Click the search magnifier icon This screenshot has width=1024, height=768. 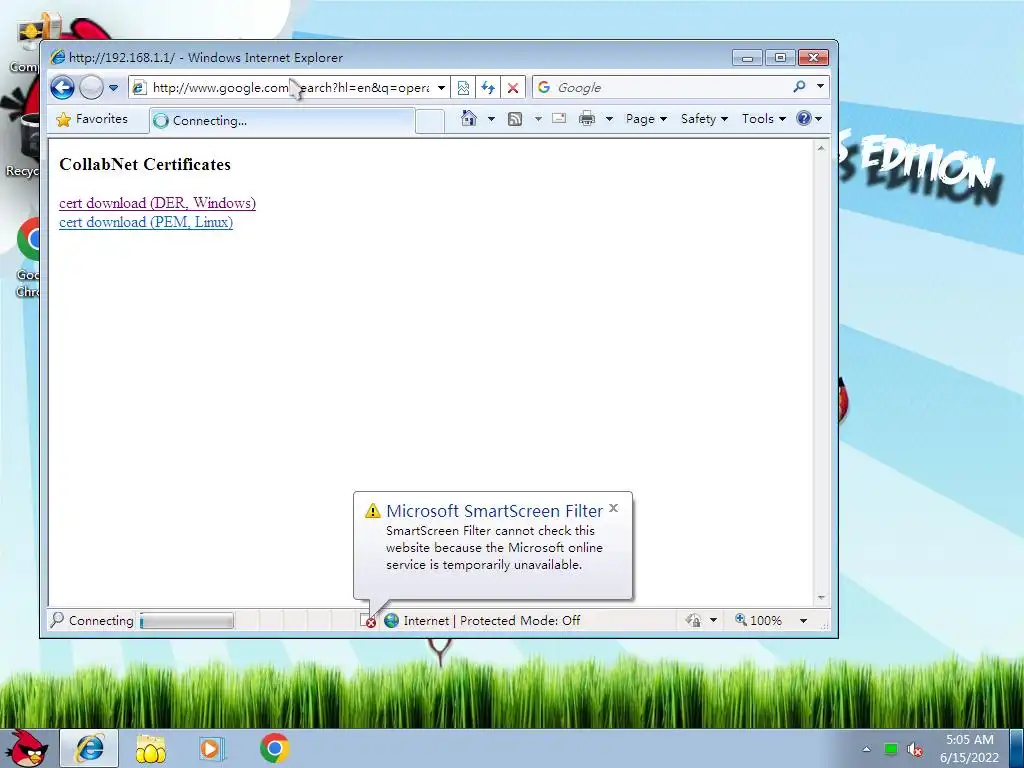pyautogui.click(x=799, y=86)
